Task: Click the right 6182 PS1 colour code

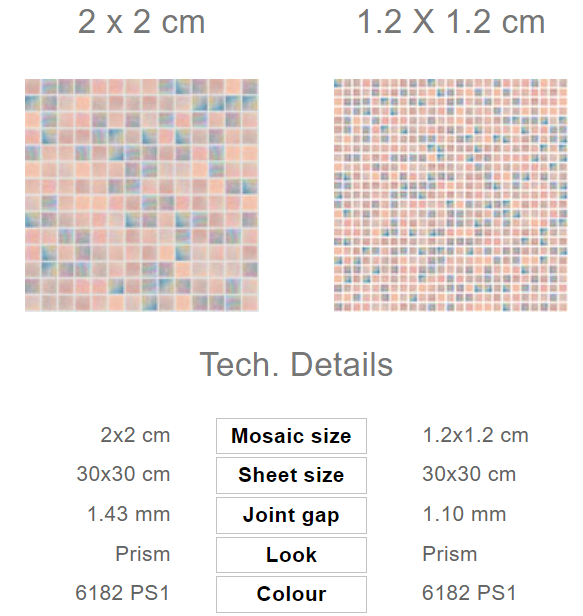Action: point(469,593)
